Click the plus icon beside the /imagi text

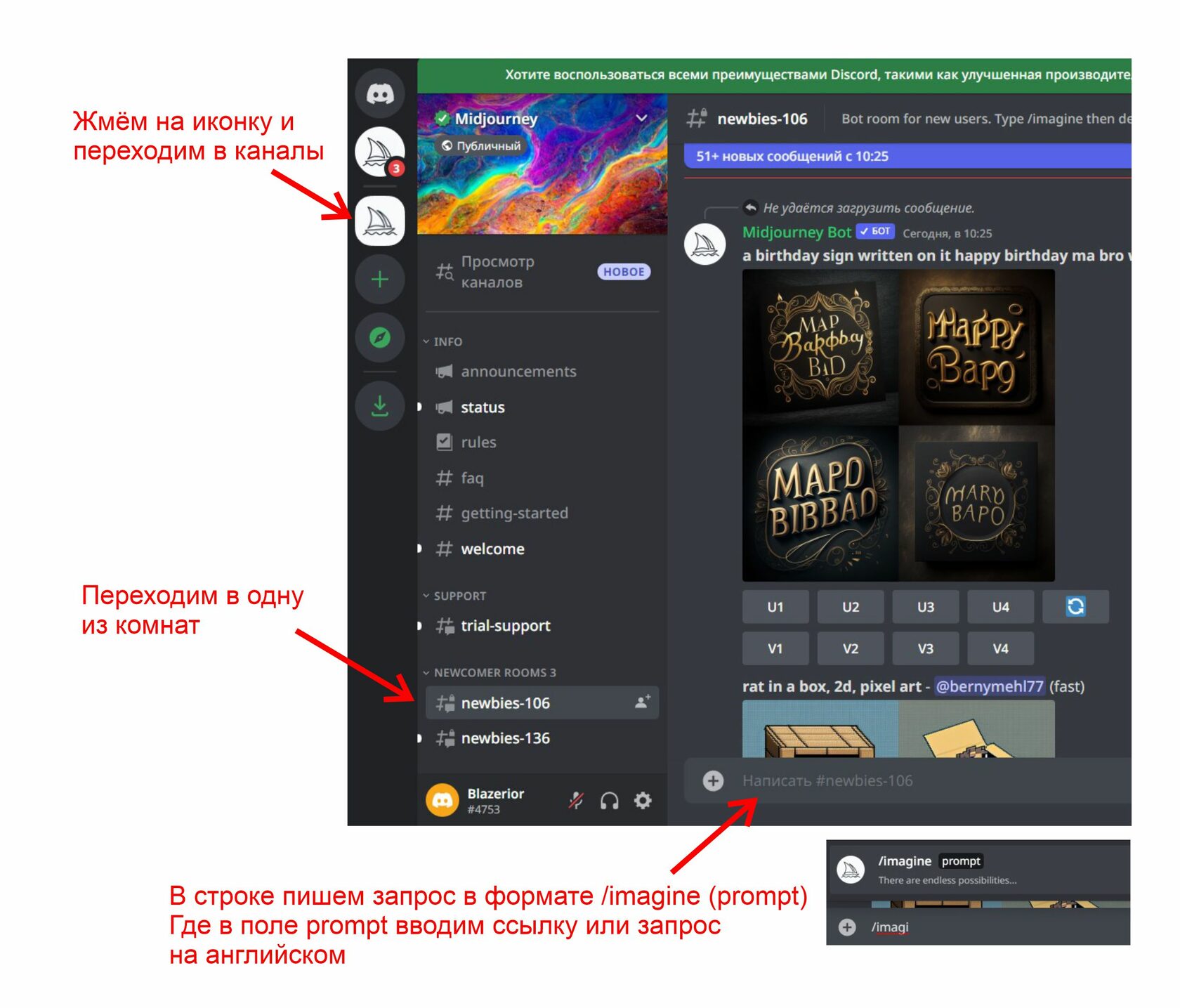pyautogui.click(x=847, y=927)
